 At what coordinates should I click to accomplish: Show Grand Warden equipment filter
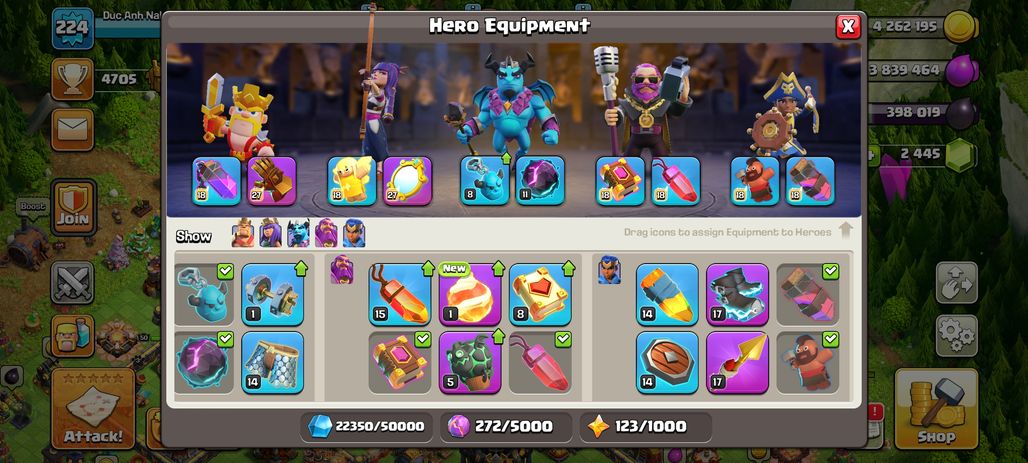(x=326, y=233)
